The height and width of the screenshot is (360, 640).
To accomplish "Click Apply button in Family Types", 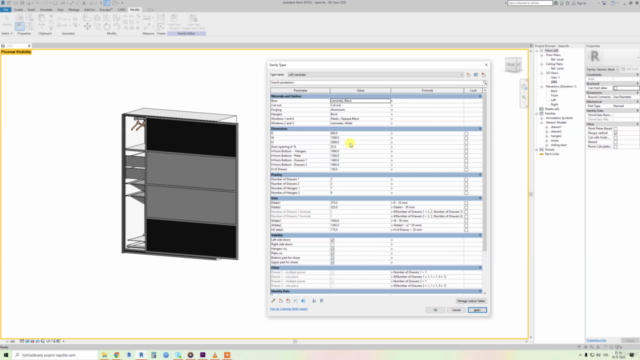I will click(477, 310).
